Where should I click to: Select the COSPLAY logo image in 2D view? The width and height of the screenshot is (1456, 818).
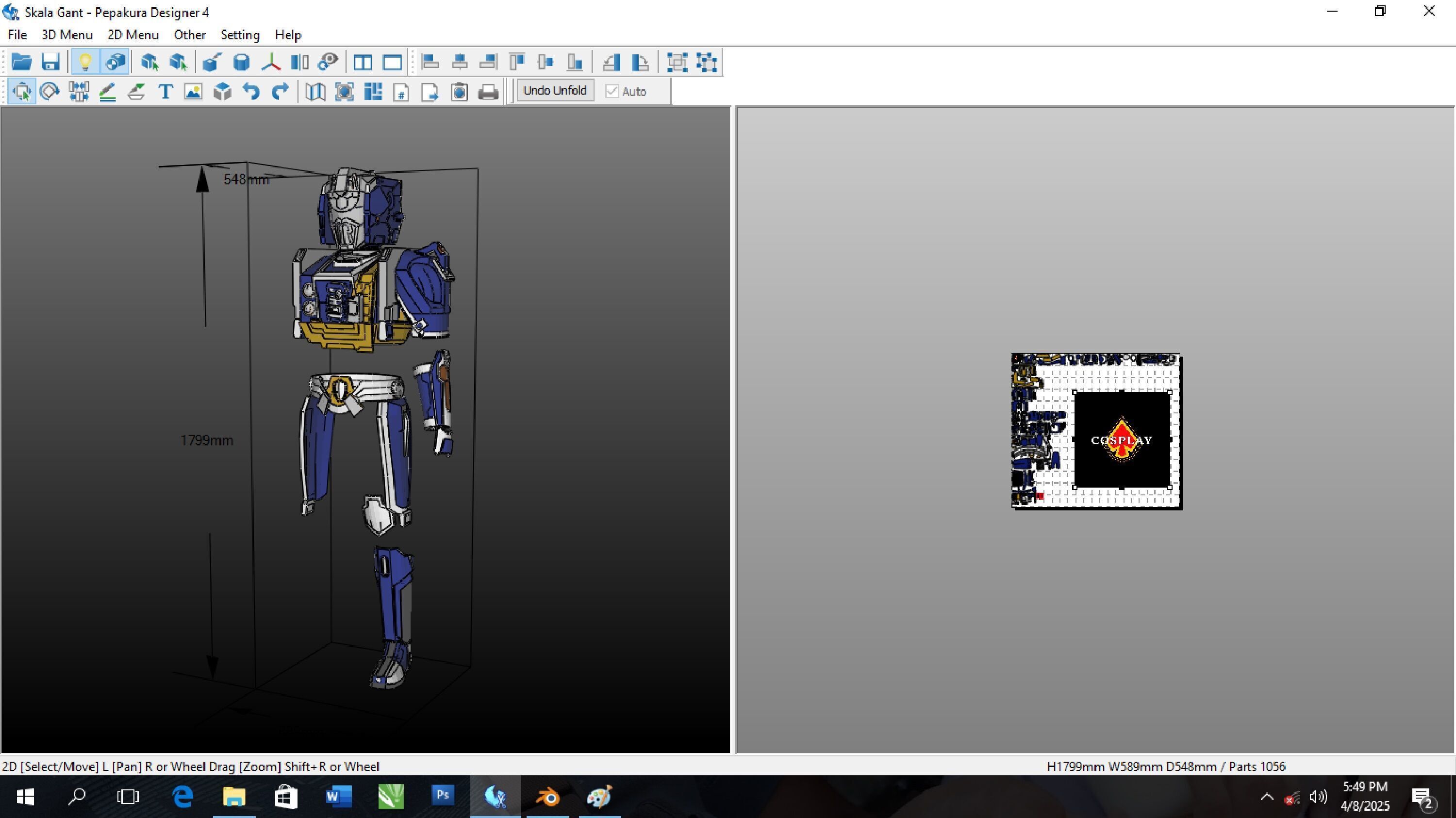[x=1122, y=440]
